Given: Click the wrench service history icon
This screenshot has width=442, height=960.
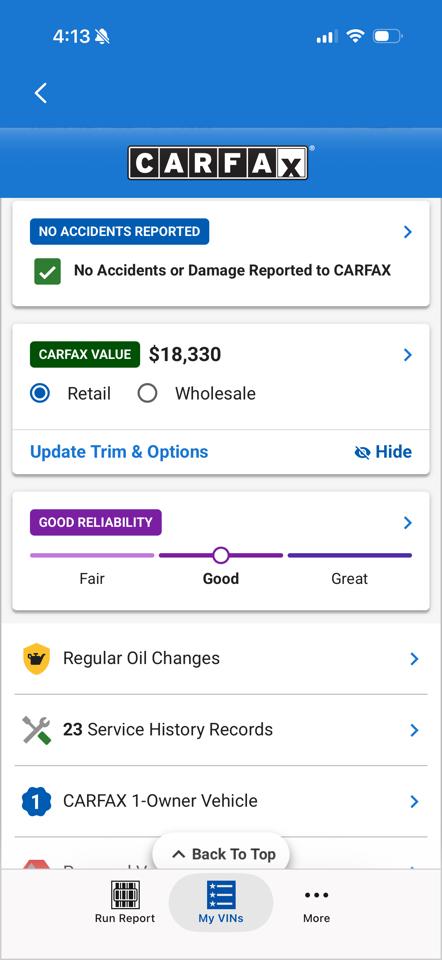Looking at the screenshot, I should [37, 730].
